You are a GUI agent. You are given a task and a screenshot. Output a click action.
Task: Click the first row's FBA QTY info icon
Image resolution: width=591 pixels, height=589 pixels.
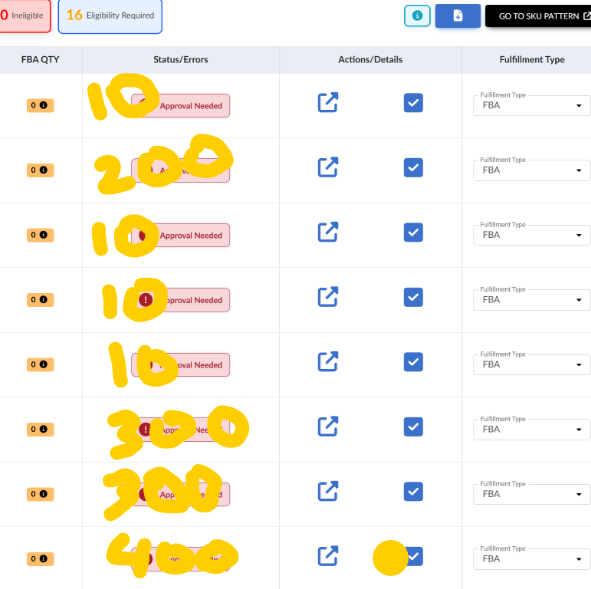[x=43, y=105]
